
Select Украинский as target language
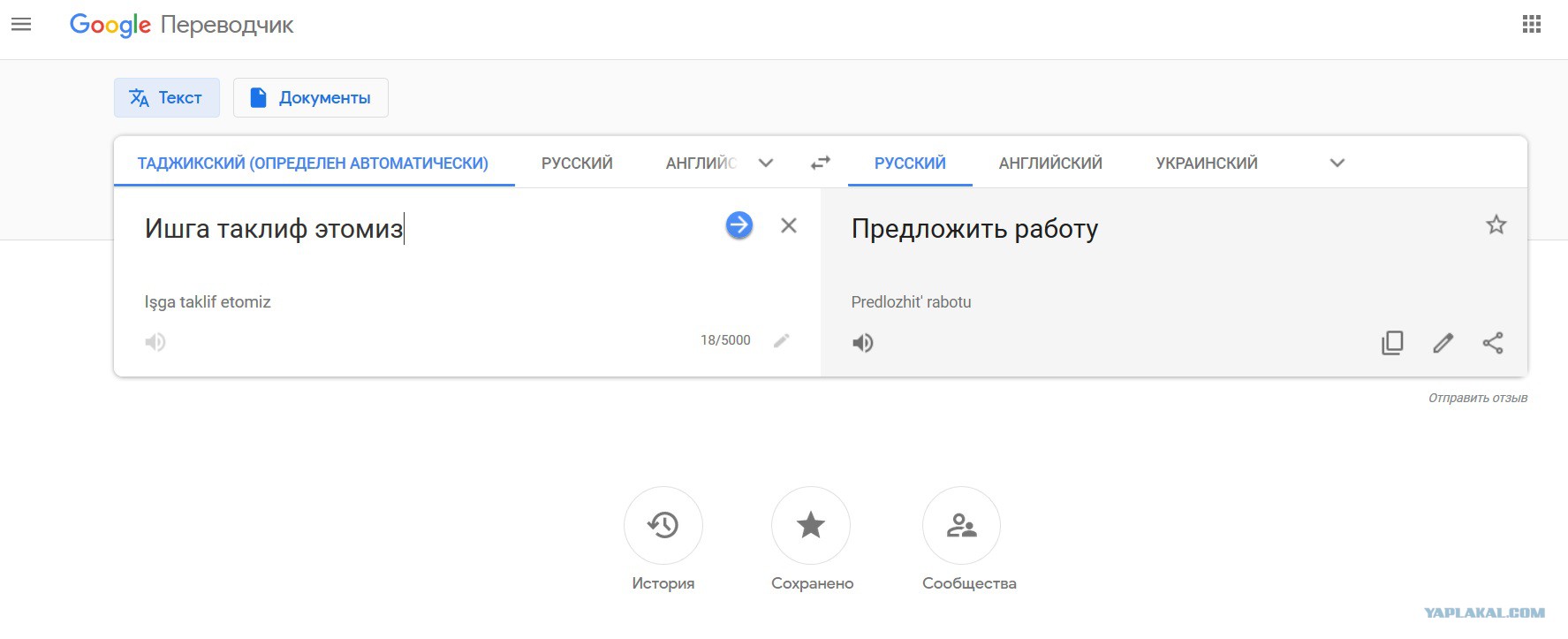point(1207,163)
